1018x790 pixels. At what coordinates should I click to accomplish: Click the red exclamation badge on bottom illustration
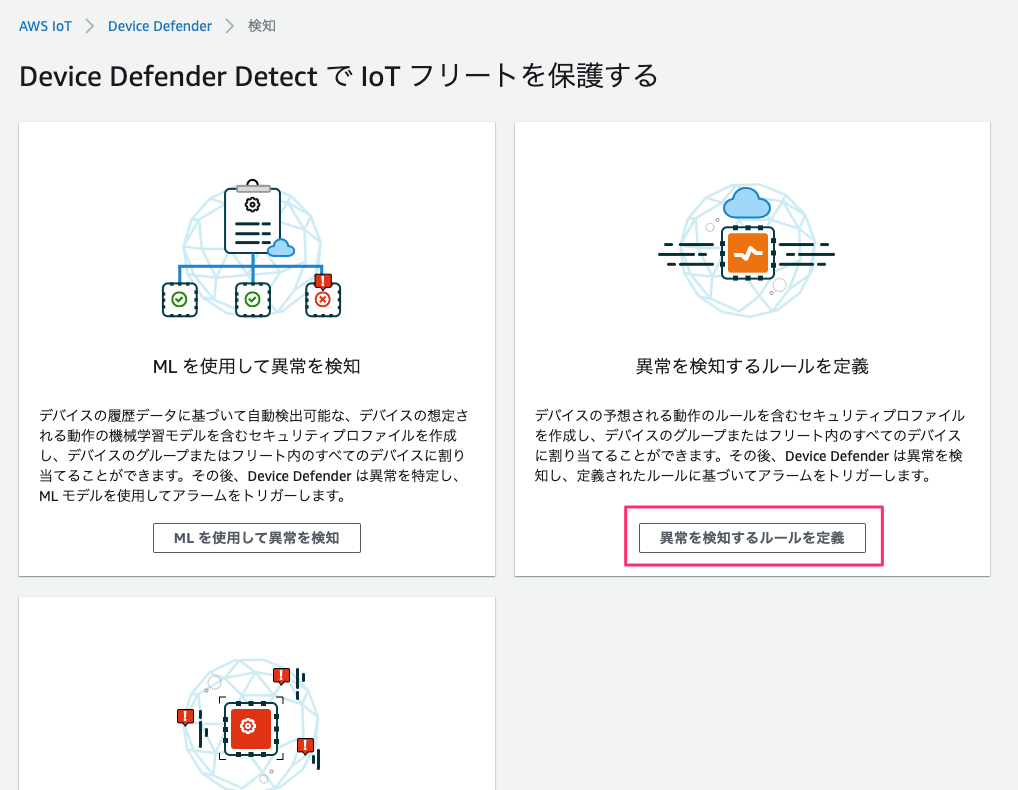pyautogui.click(x=282, y=676)
